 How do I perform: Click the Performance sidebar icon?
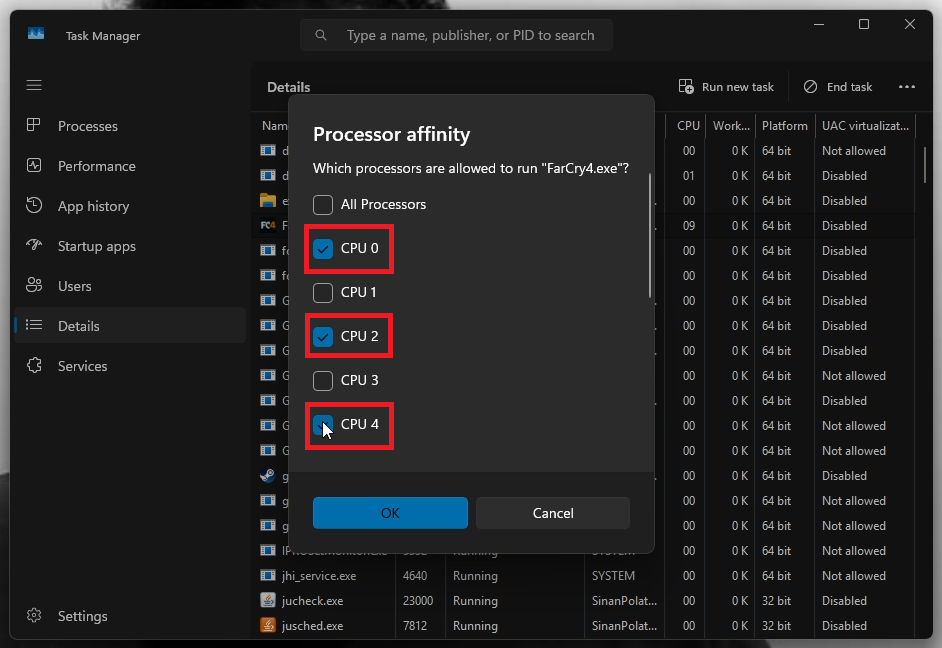(x=34, y=165)
